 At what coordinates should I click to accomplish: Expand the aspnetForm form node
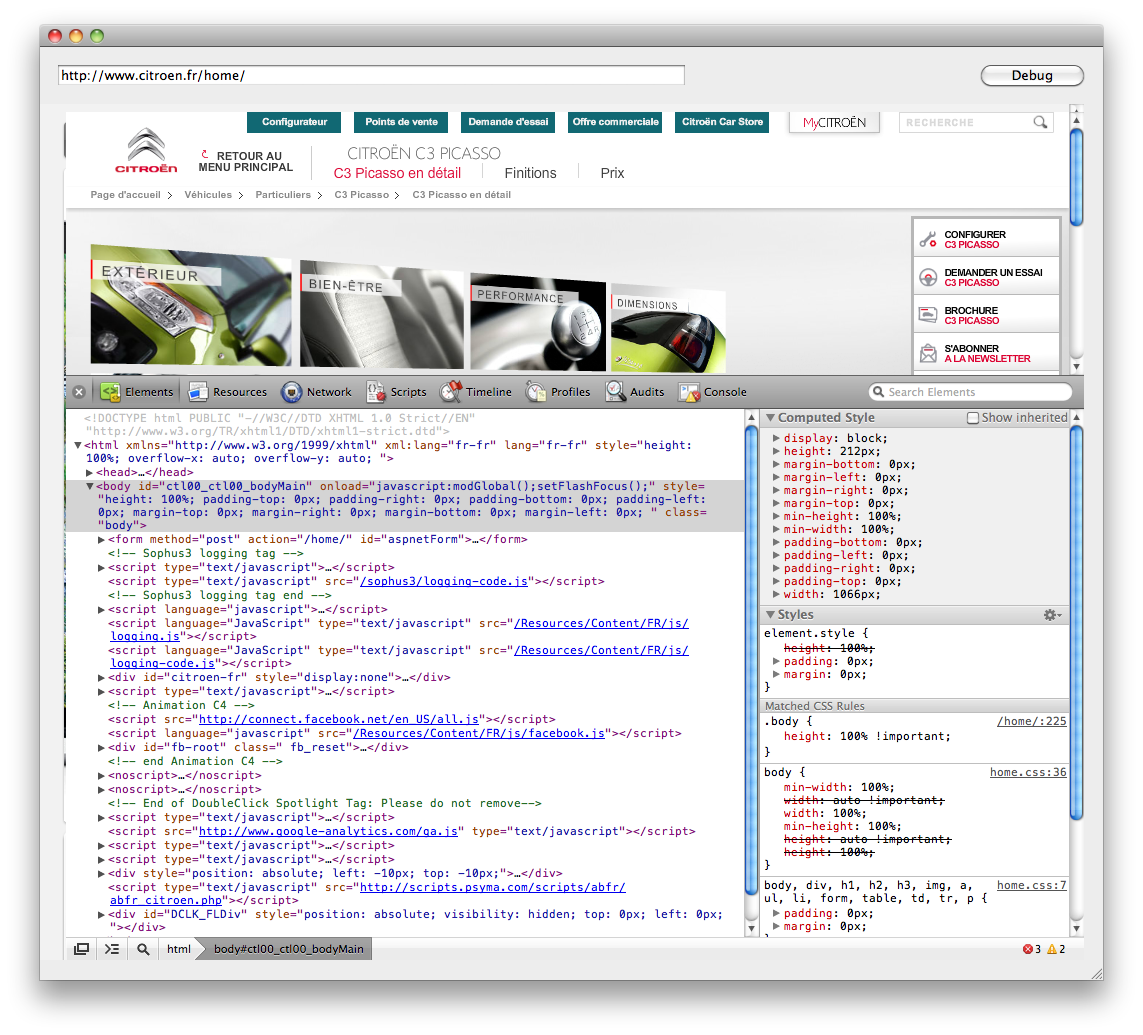pos(102,540)
